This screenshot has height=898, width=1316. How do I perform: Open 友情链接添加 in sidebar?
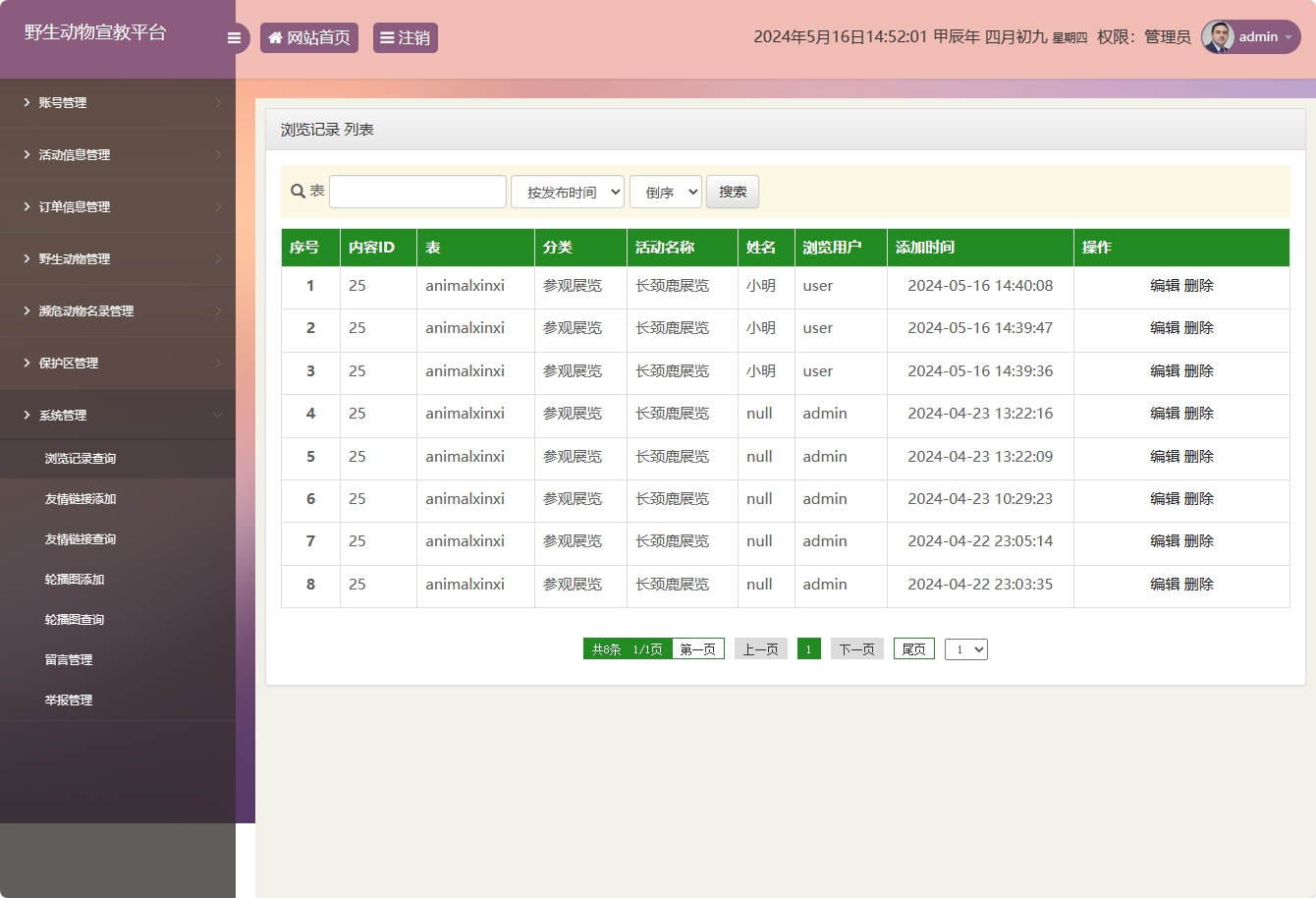point(81,499)
